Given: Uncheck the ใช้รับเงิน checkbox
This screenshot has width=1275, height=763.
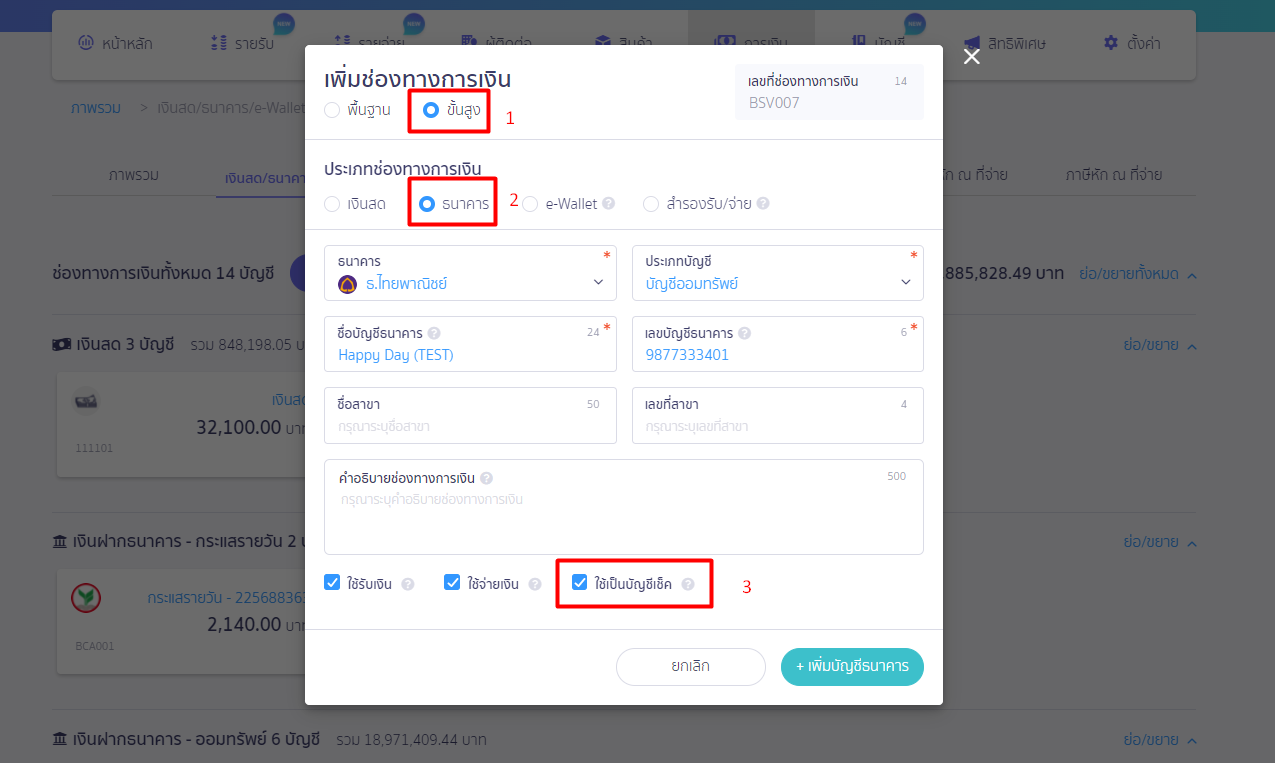Looking at the screenshot, I should 333,582.
